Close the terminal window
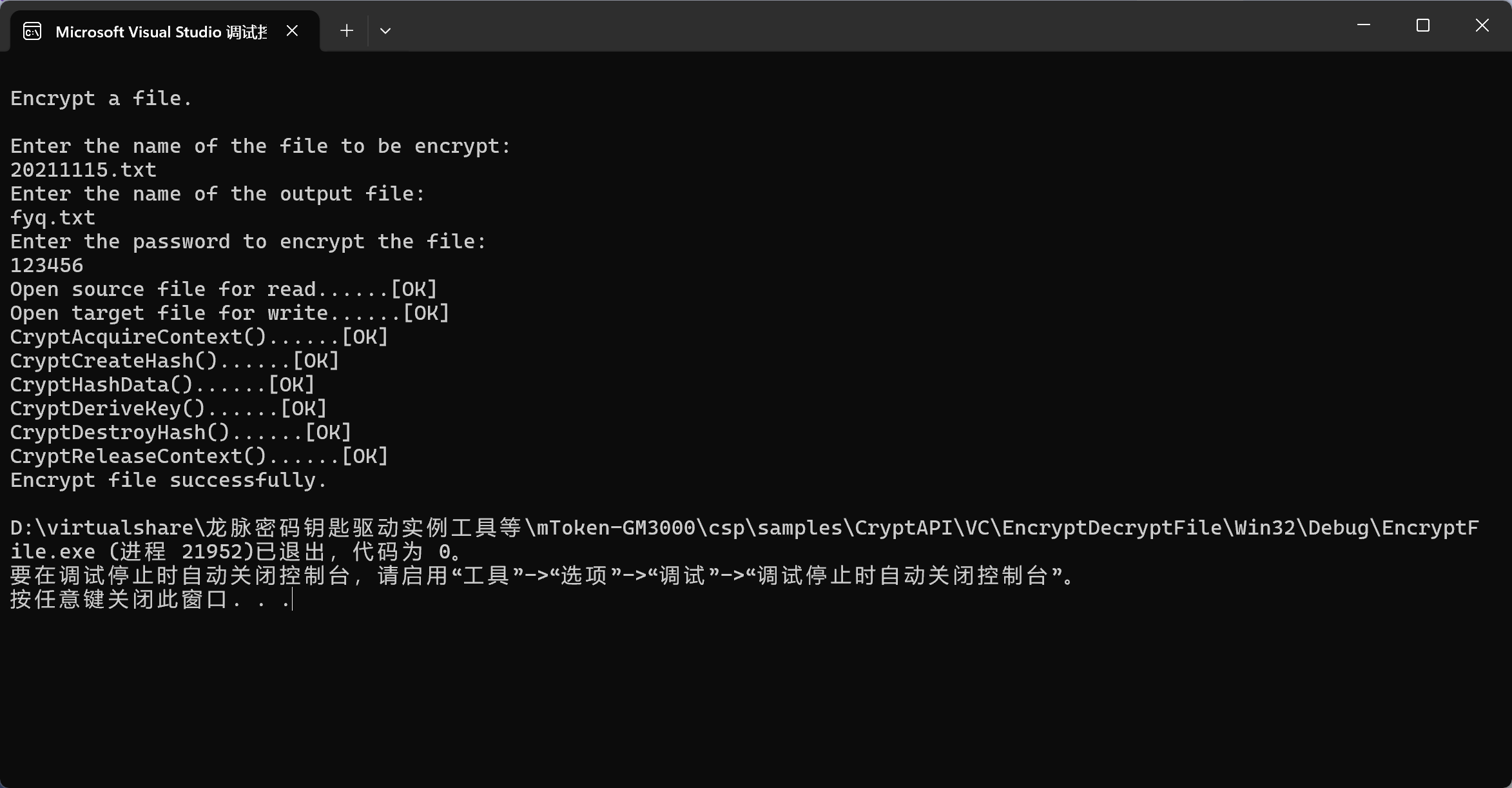 (x=1482, y=25)
